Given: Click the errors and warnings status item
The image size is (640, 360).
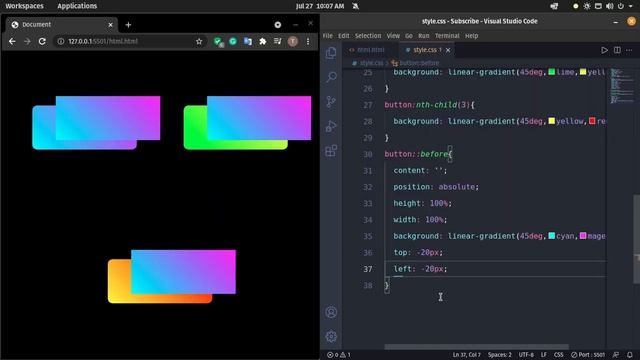Looking at the screenshot, I should 339,355.
